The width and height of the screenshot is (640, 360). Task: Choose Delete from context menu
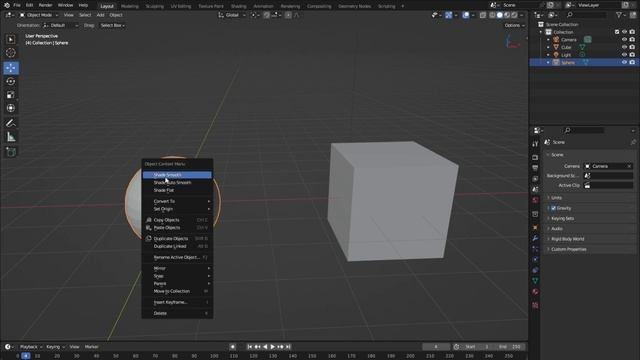pos(177,313)
